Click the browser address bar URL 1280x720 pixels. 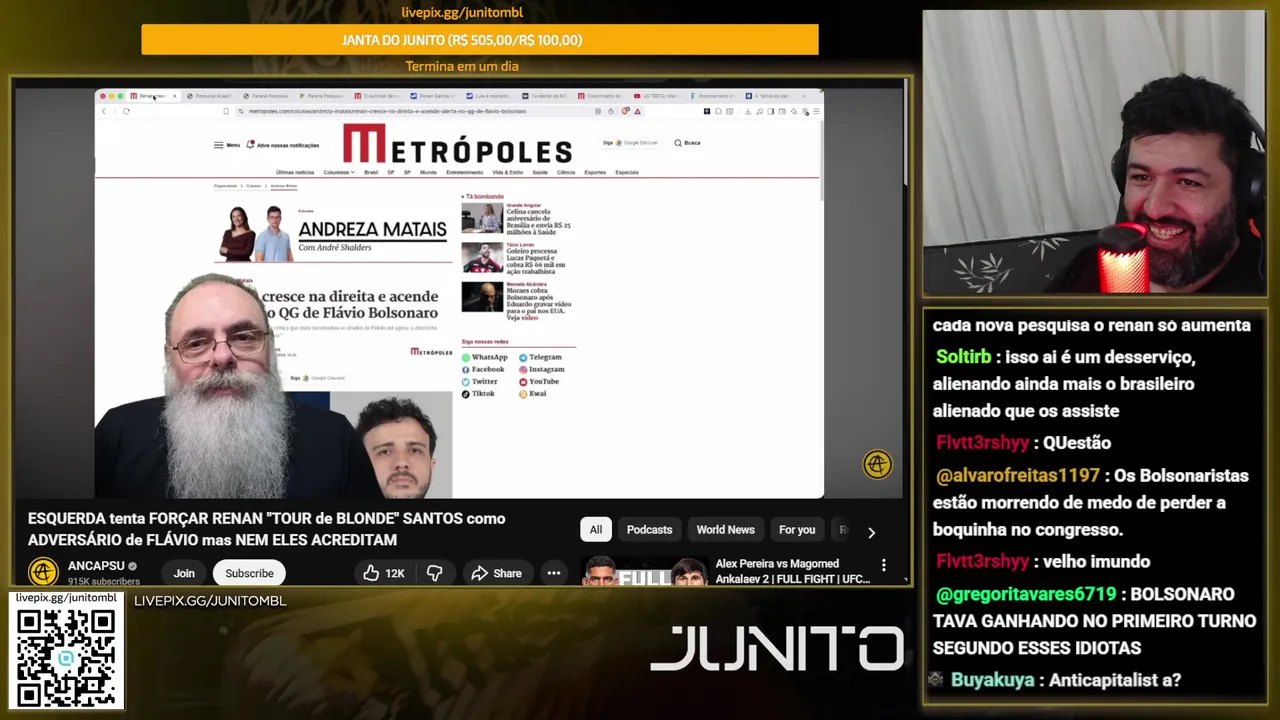click(x=387, y=111)
